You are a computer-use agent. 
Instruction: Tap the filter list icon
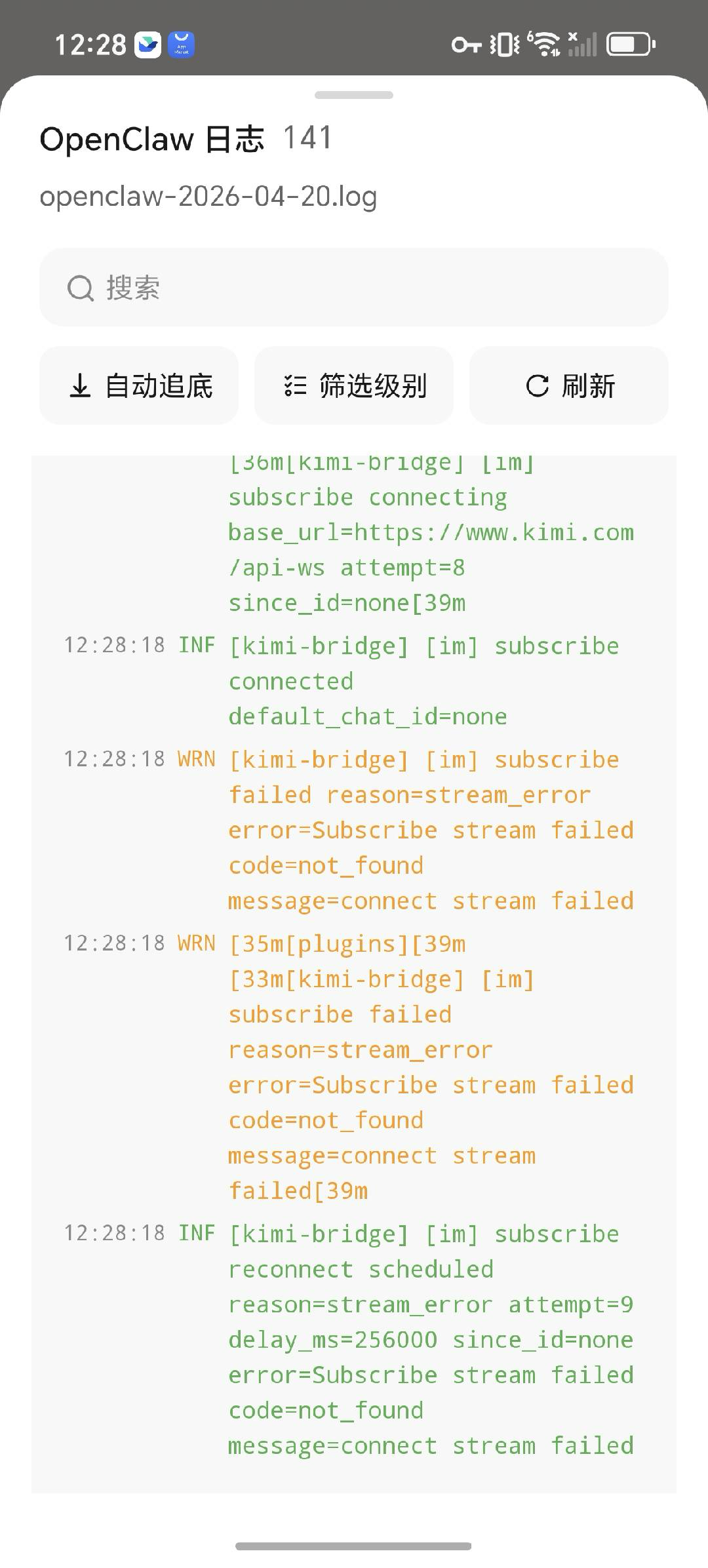[295, 385]
